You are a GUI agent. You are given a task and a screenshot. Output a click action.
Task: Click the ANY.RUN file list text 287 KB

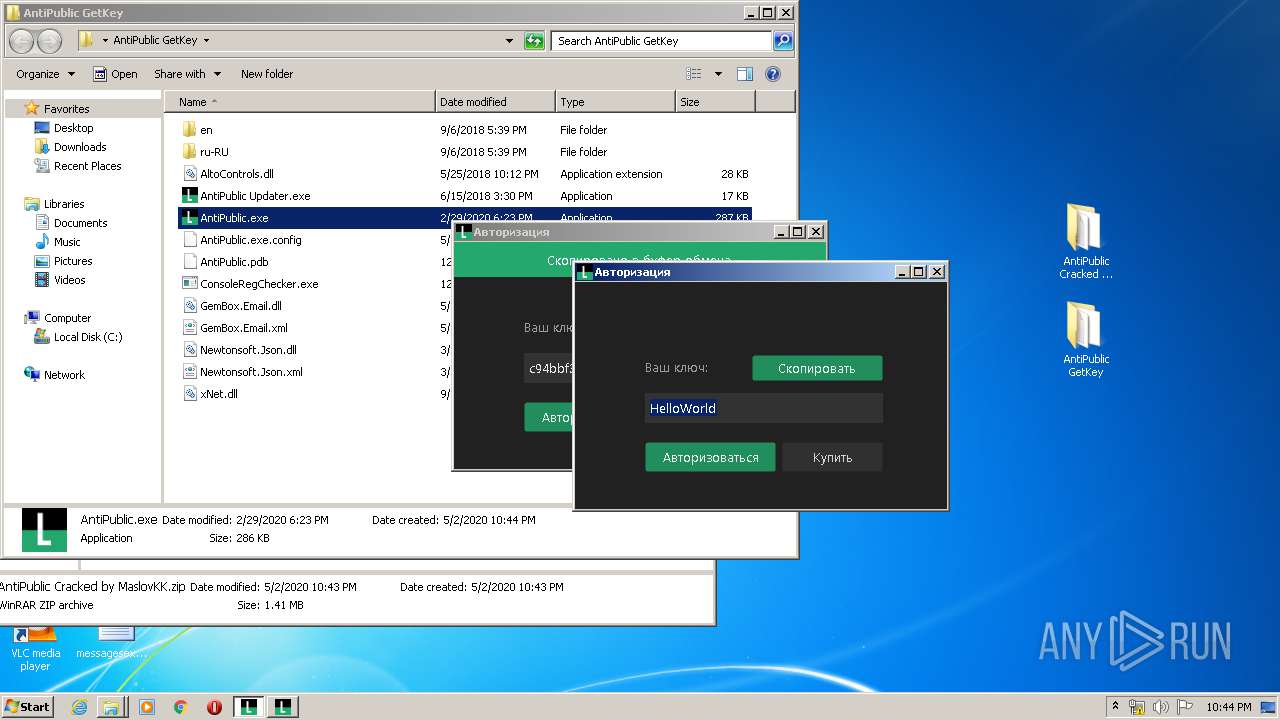click(734, 218)
